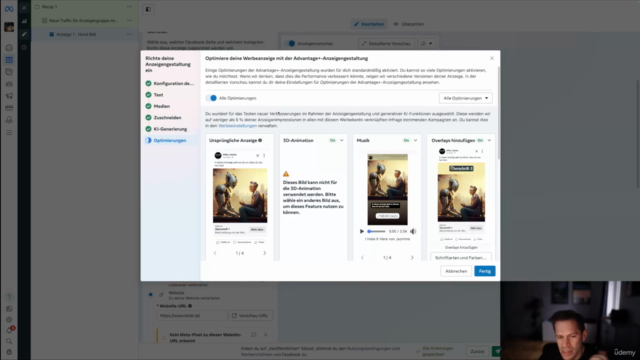
Task: Expand the Musik On dropdown chevron
Action: click(x=416, y=140)
